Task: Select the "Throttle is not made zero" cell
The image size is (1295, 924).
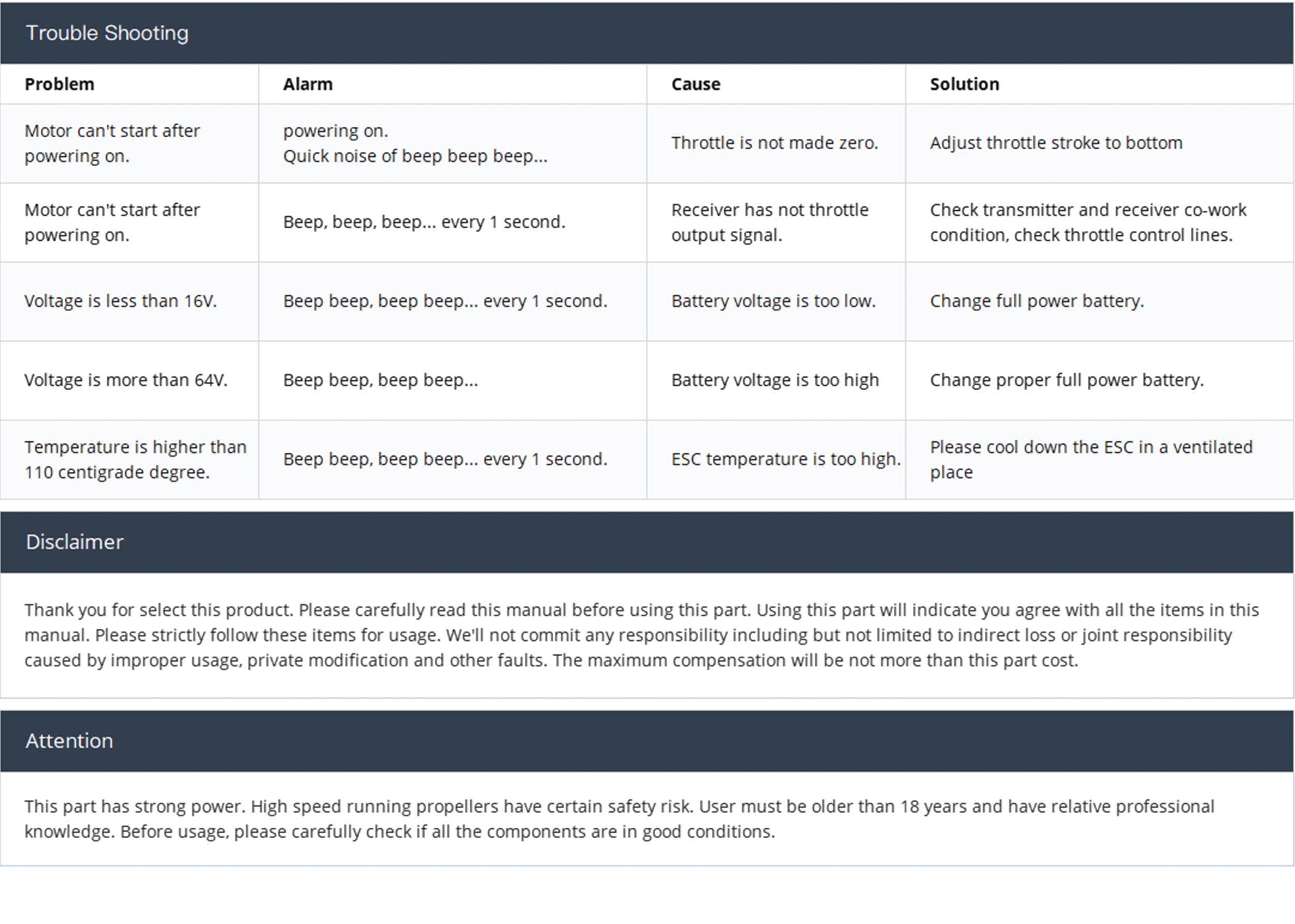Action: pyautogui.click(x=774, y=143)
